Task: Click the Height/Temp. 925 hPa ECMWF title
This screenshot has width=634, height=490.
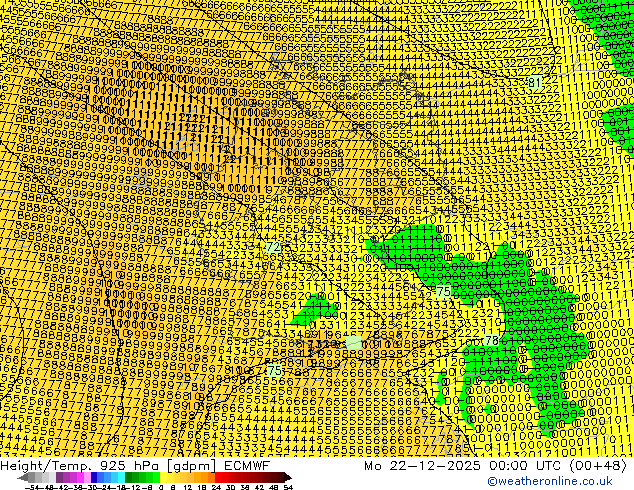Action: tap(135, 465)
